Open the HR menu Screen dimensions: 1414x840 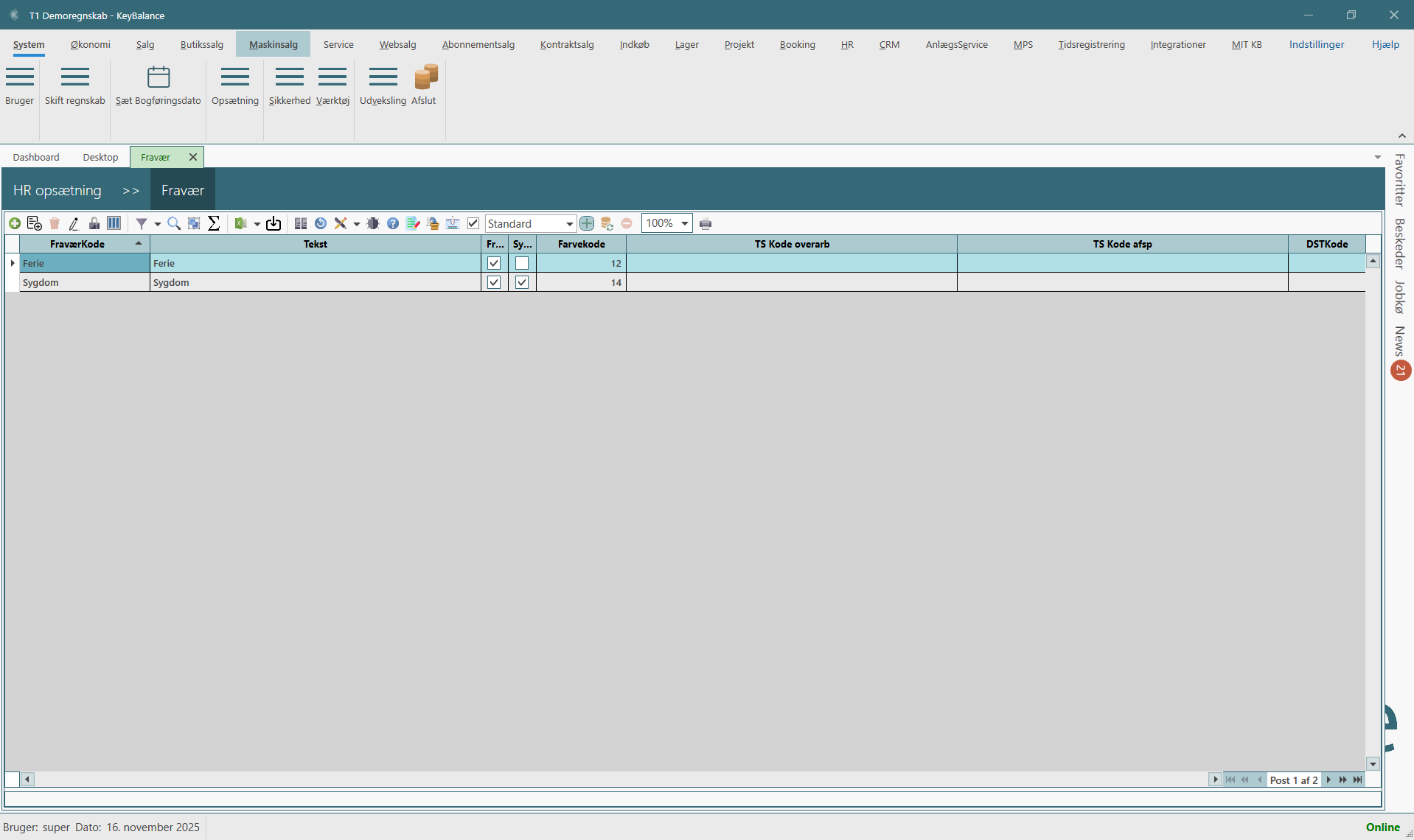847,44
